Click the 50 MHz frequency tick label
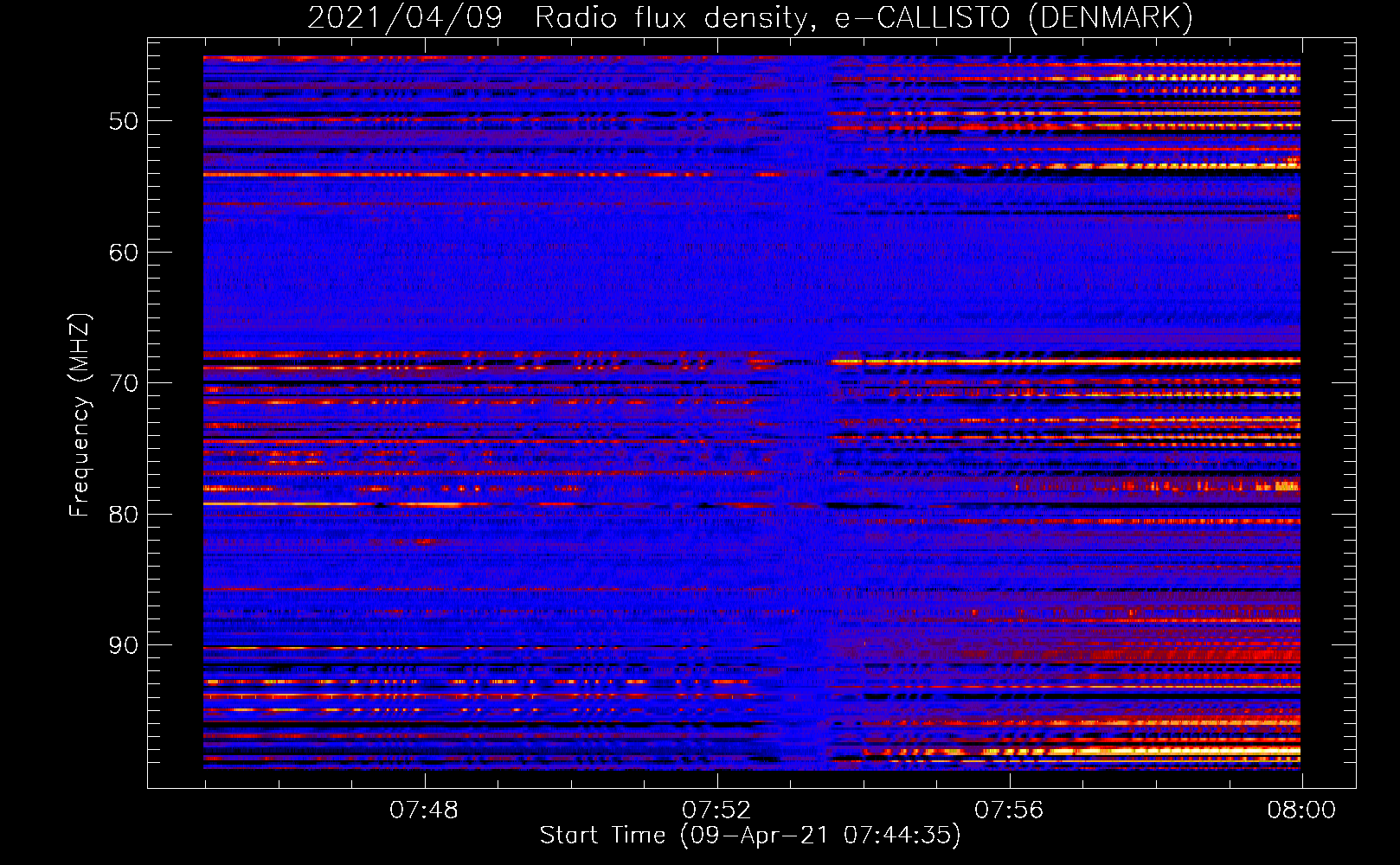 tap(124, 121)
